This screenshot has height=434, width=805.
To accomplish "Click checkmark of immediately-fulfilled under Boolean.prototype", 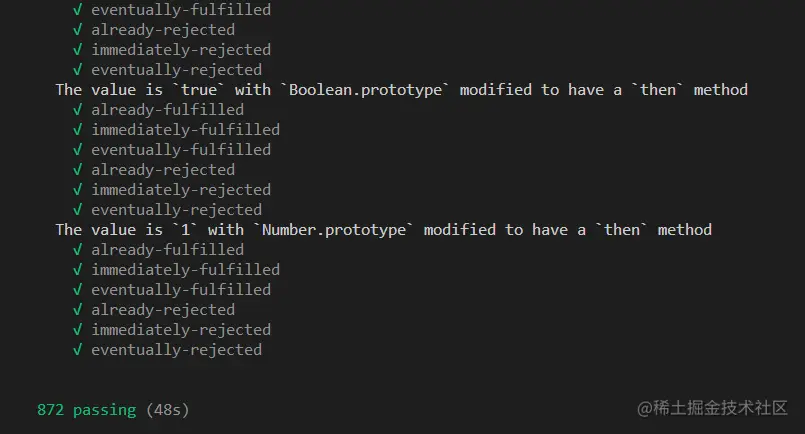I will click(x=78, y=130).
